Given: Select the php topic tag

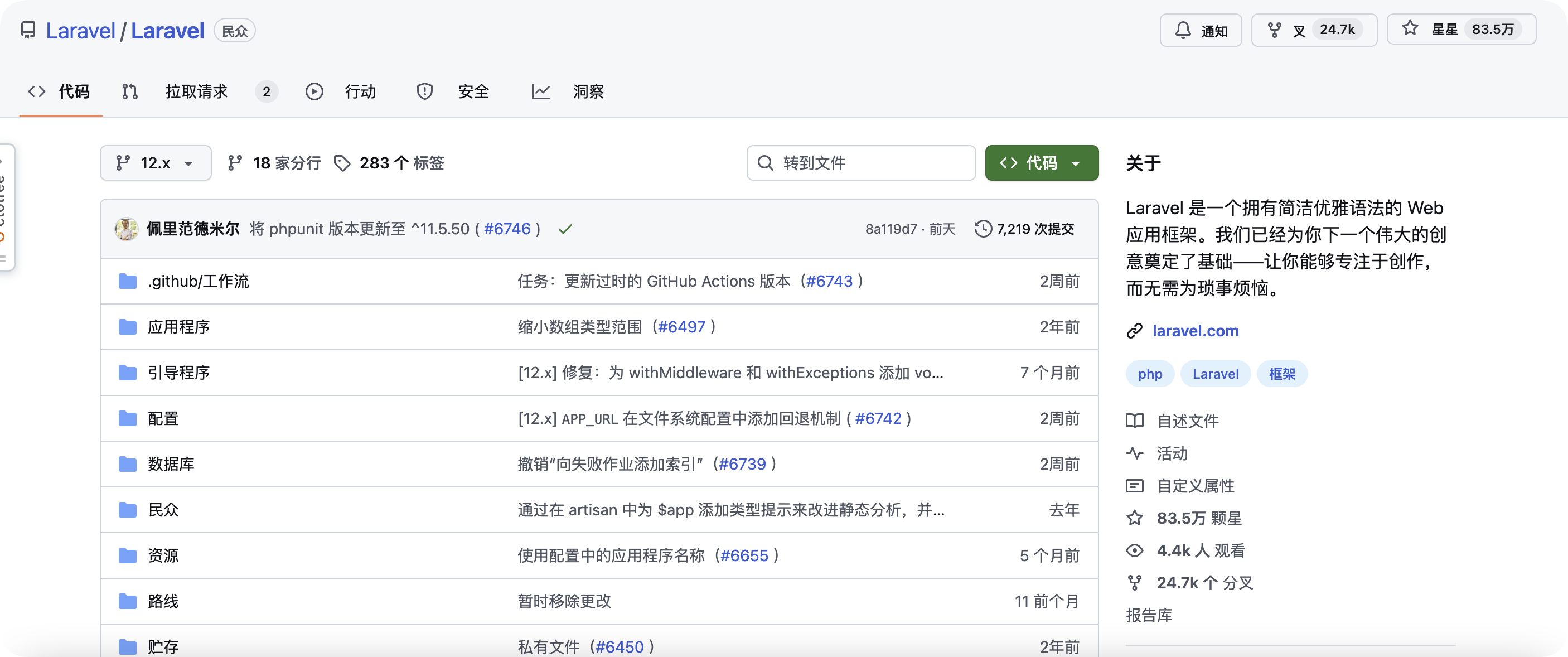Looking at the screenshot, I should pyautogui.click(x=1150, y=373).
